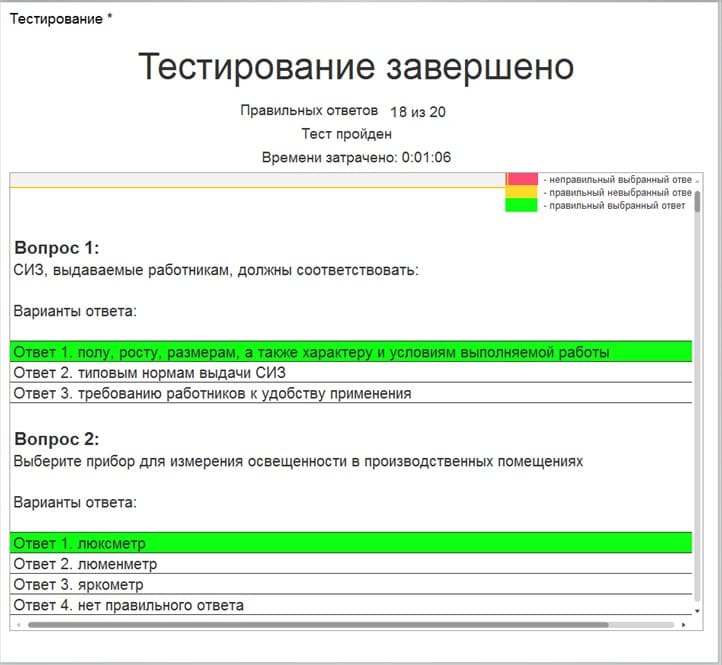Click the 'правильный выбранный ответ' legend label
The width and height of the screenshot is (722, 665).
pyautogui.click(x=617, y=205)
